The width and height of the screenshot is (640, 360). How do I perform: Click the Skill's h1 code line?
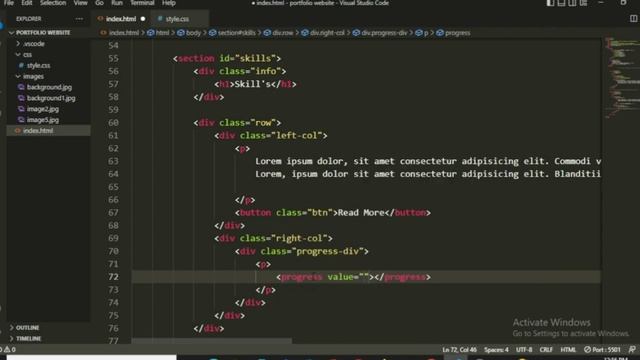pos(256,84)
